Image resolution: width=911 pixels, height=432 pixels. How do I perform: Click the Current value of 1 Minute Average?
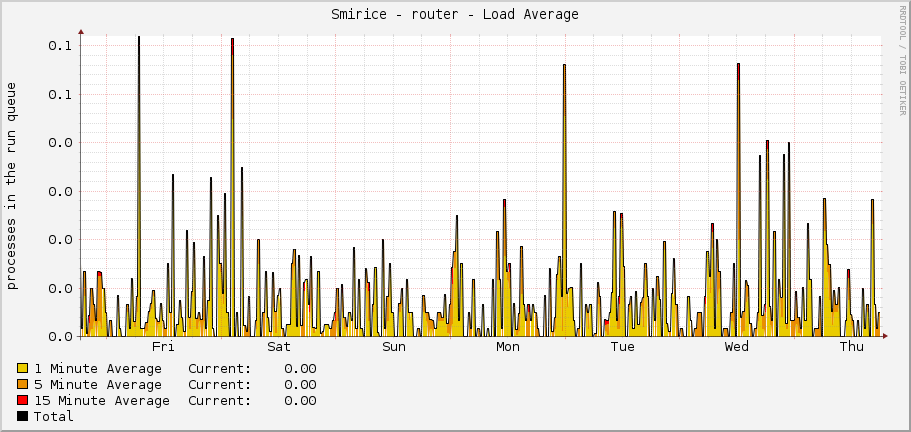tap(300, 369)
